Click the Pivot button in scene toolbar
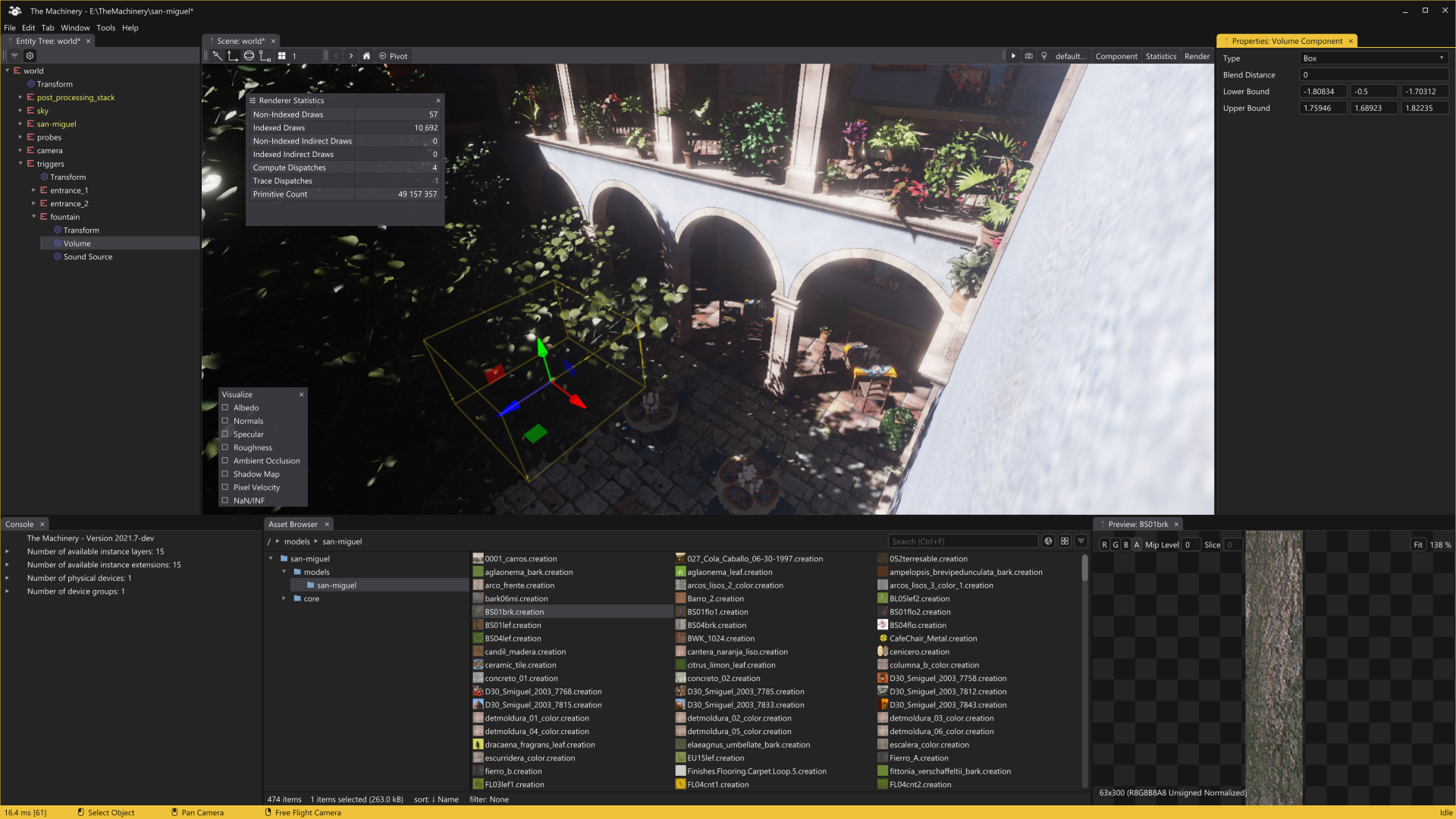This screenshot has height=819, width=1456. (x=394, y=56)
